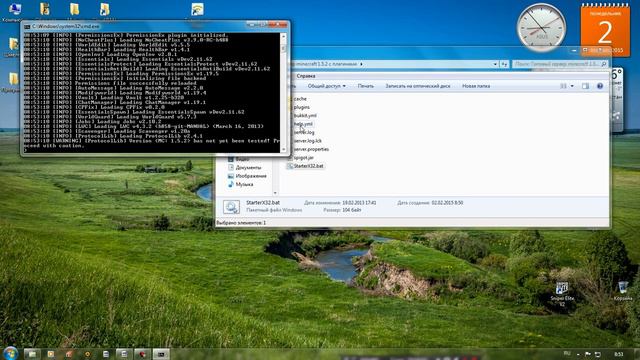Viewport: 640px width, 360px height.
Task: Open the address bar history dropdown arrow
Action: [495, 64]
